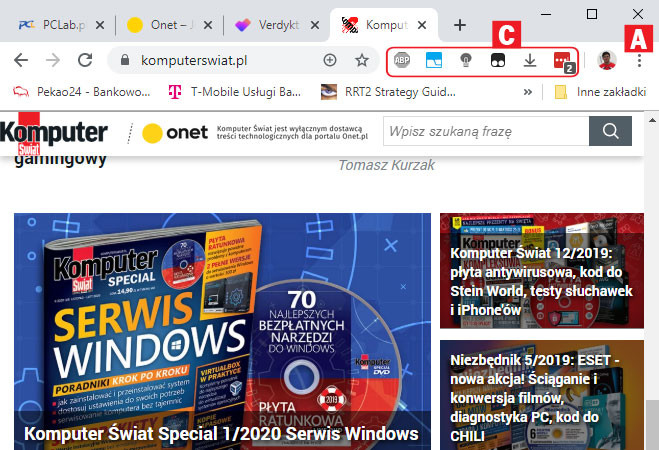Click the page scrollbar up arrow
The width and height of the screenshot is (659, 450).
(652, 120)
